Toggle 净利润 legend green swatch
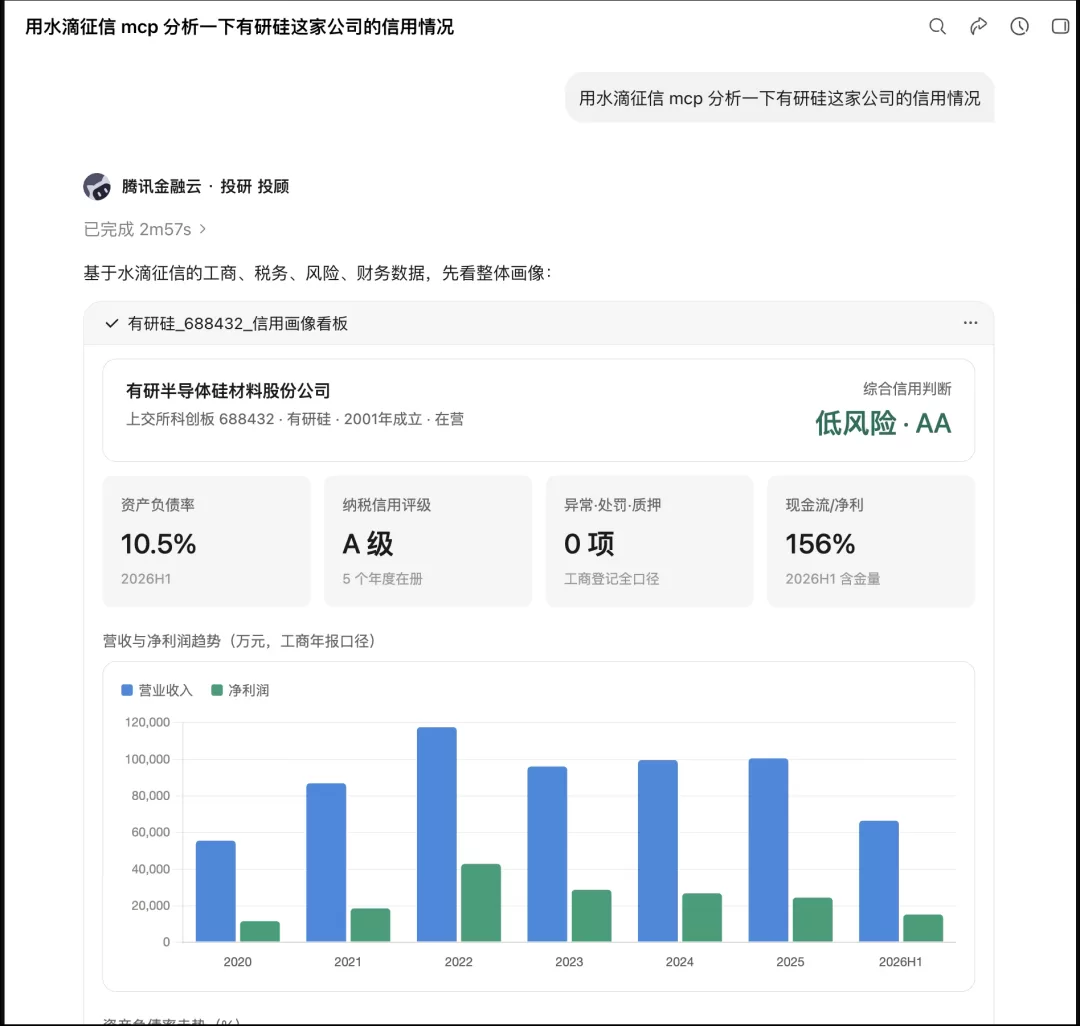1080x1026 pixels. pos(217,690)
